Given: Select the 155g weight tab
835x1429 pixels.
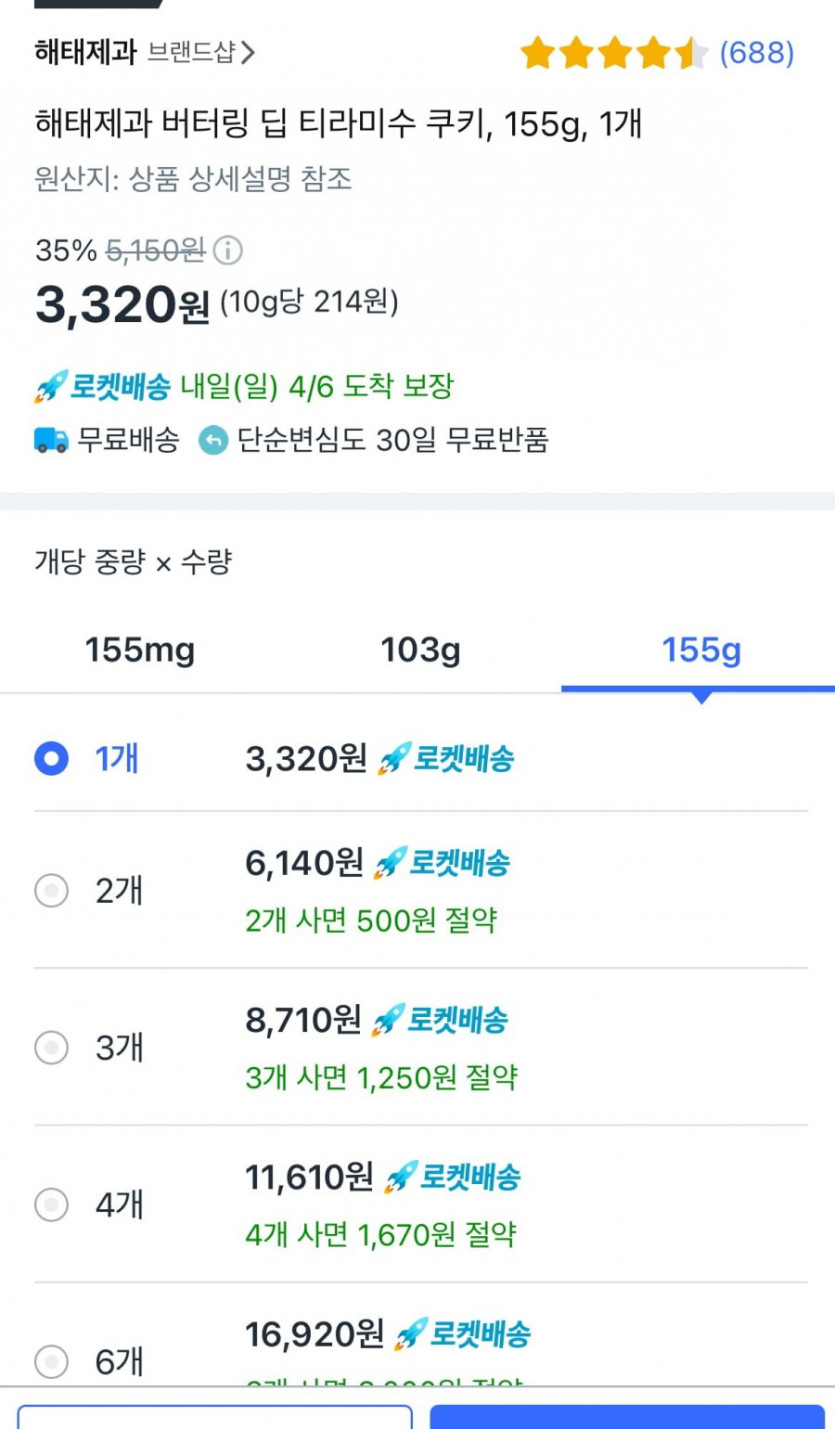Looking at the screenshot, I should tap(700, 651).
